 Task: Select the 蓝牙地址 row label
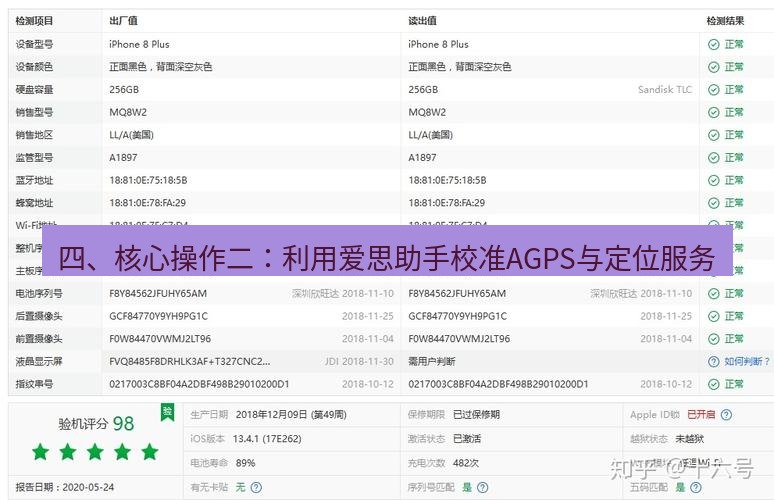point(34,181)
